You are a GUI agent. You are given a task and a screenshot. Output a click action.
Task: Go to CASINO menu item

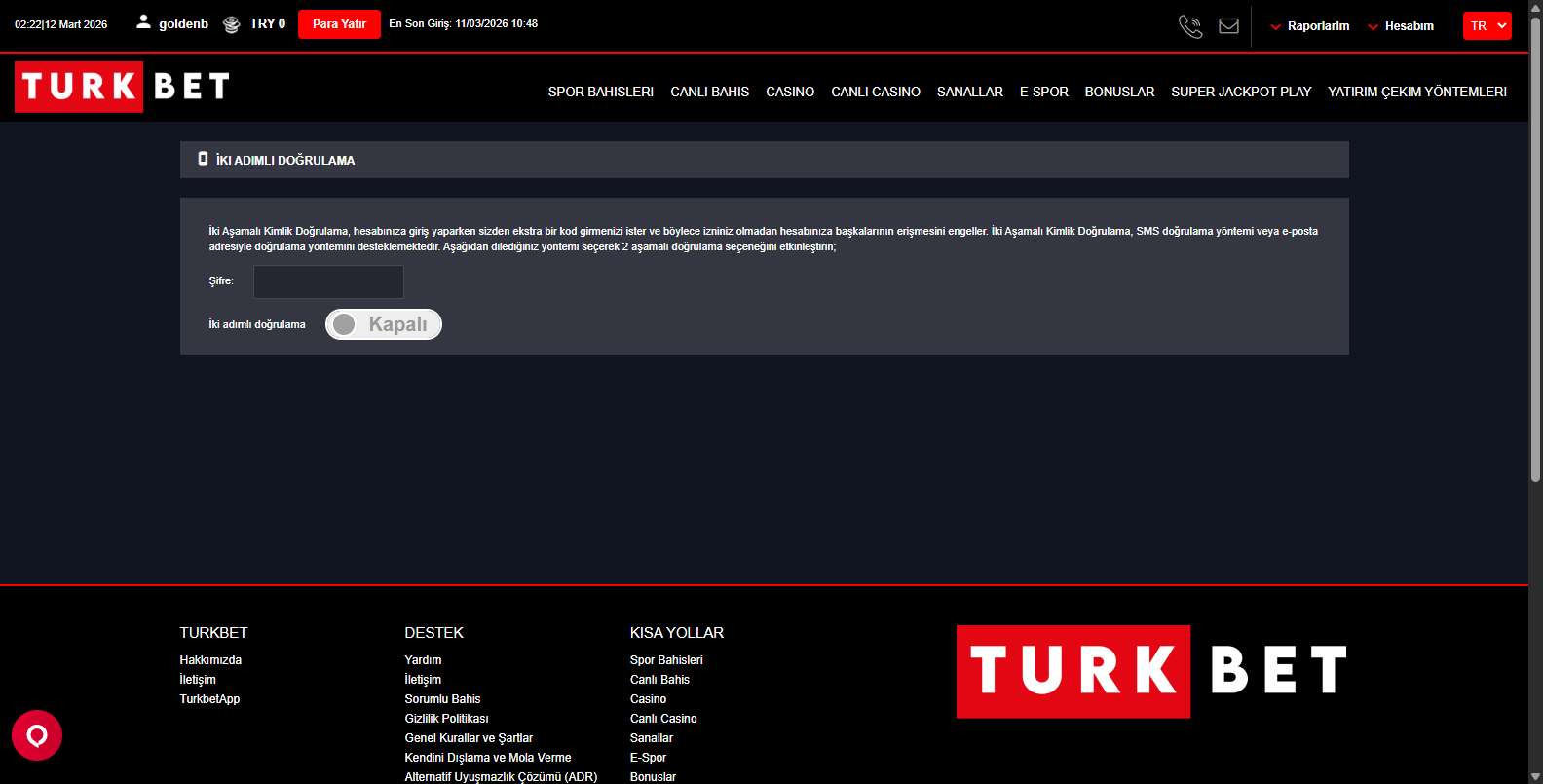coord(790,92)
